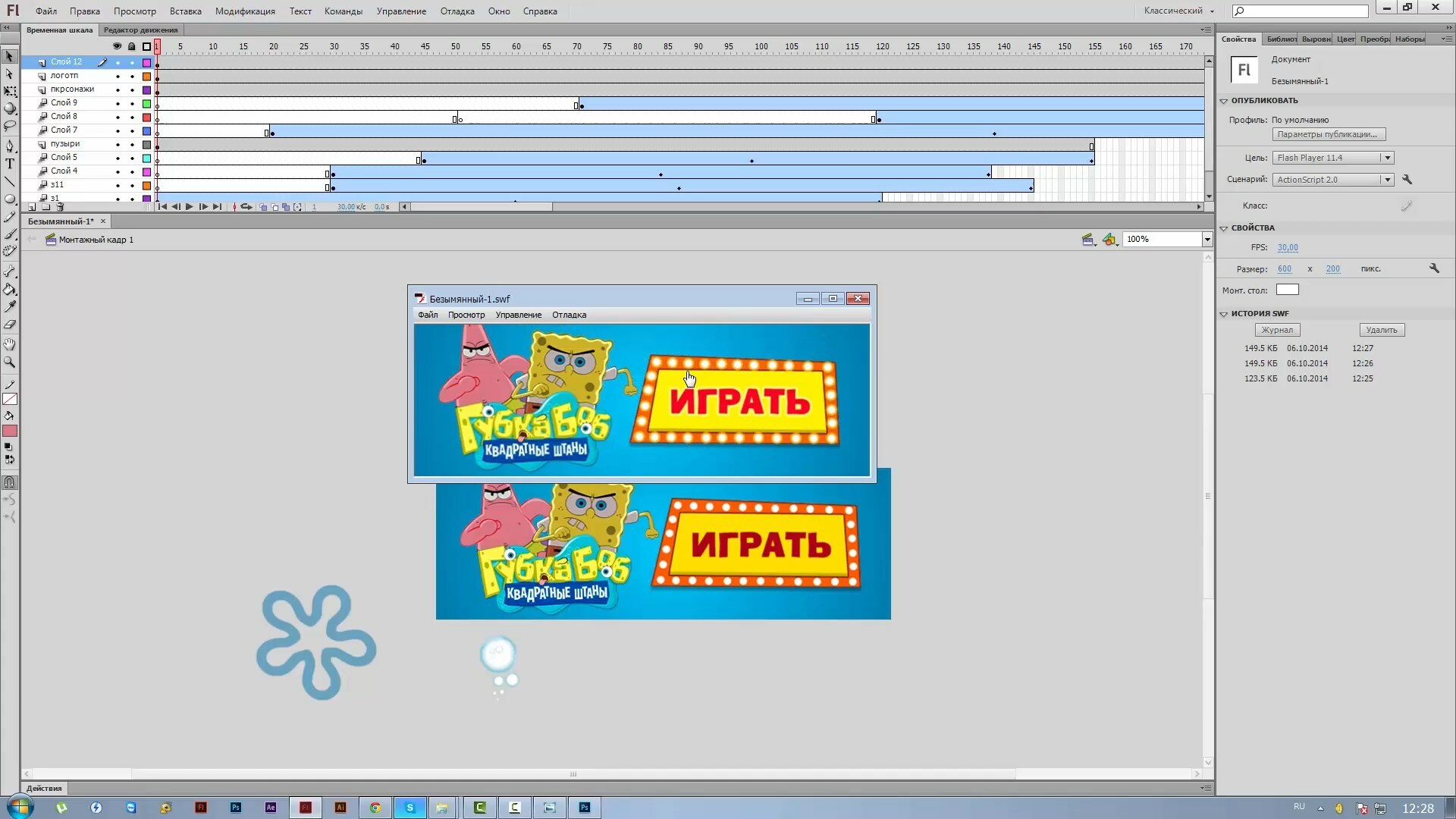Viewport: 1456px width, 819px height.
Task: Delete layer with the trash icon
Action: (60, 207)
